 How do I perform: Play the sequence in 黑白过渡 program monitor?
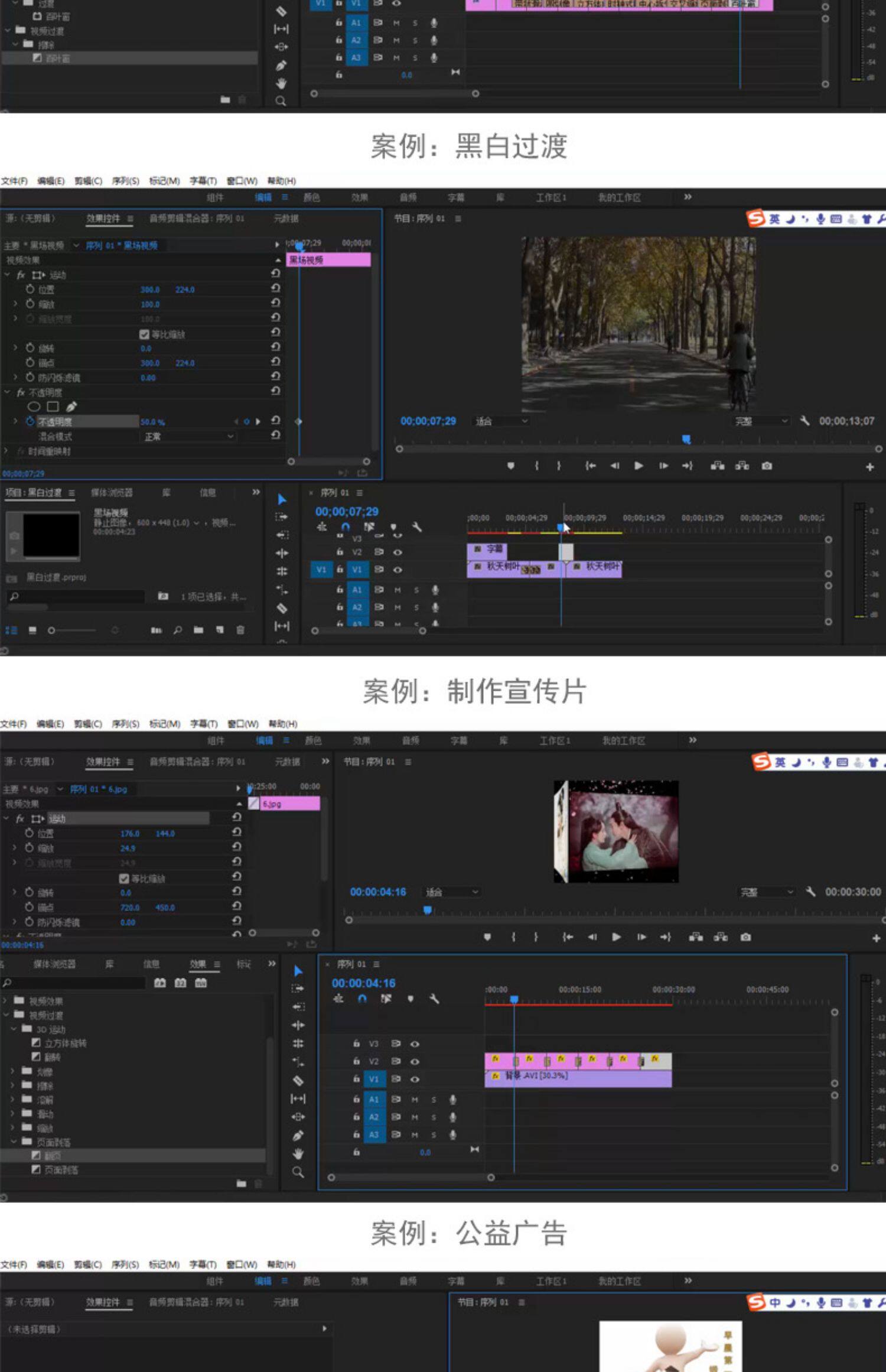pos(639,466)
